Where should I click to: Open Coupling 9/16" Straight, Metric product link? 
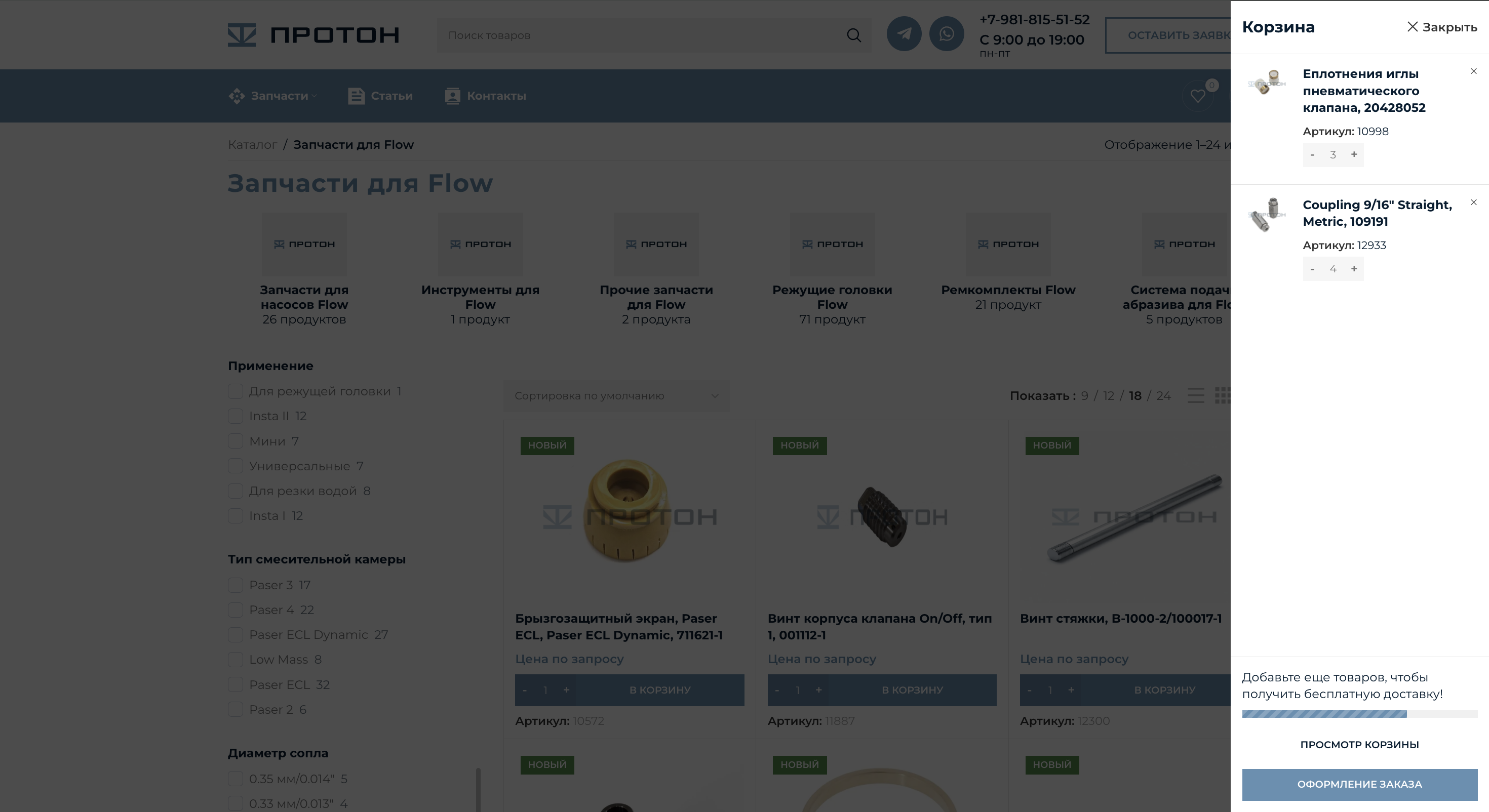tap(1377, 213)
